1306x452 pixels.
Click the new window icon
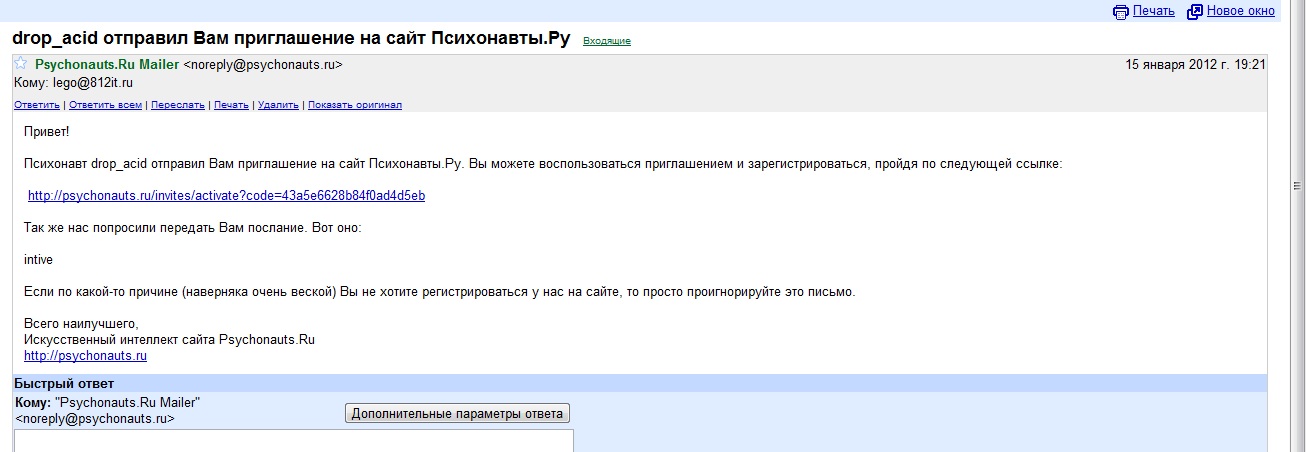tap(1194, 11)
